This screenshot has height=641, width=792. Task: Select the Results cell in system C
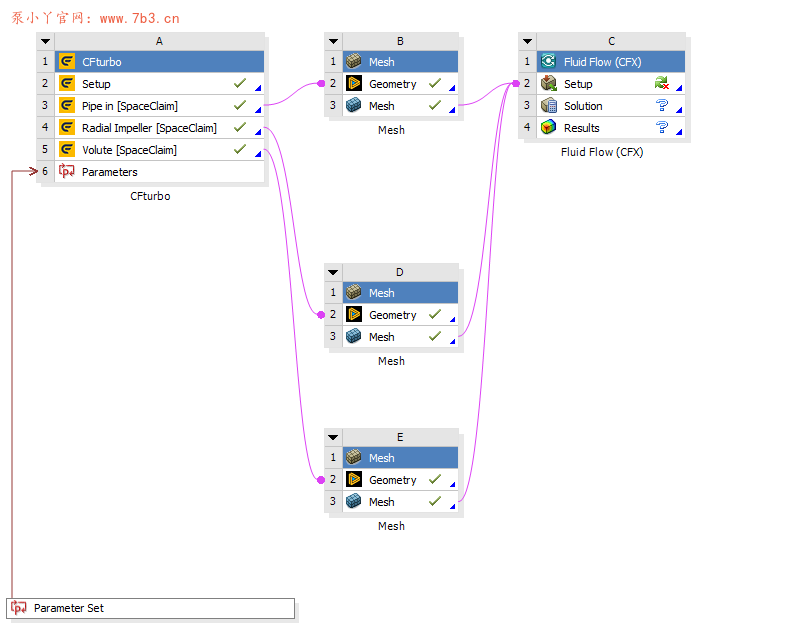coord(611,127)
